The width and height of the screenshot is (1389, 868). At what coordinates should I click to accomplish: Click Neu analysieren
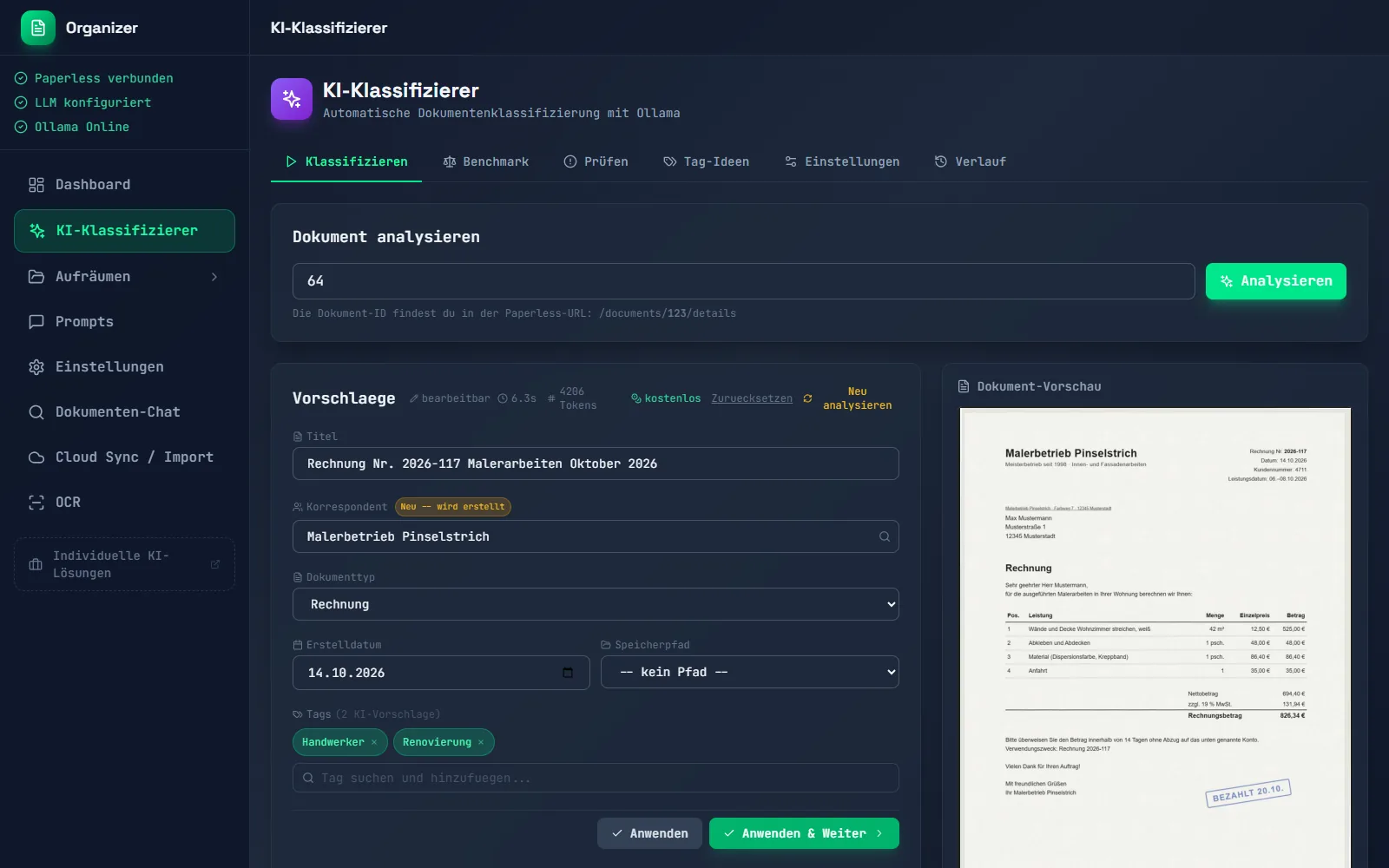[x=858, y=398]
